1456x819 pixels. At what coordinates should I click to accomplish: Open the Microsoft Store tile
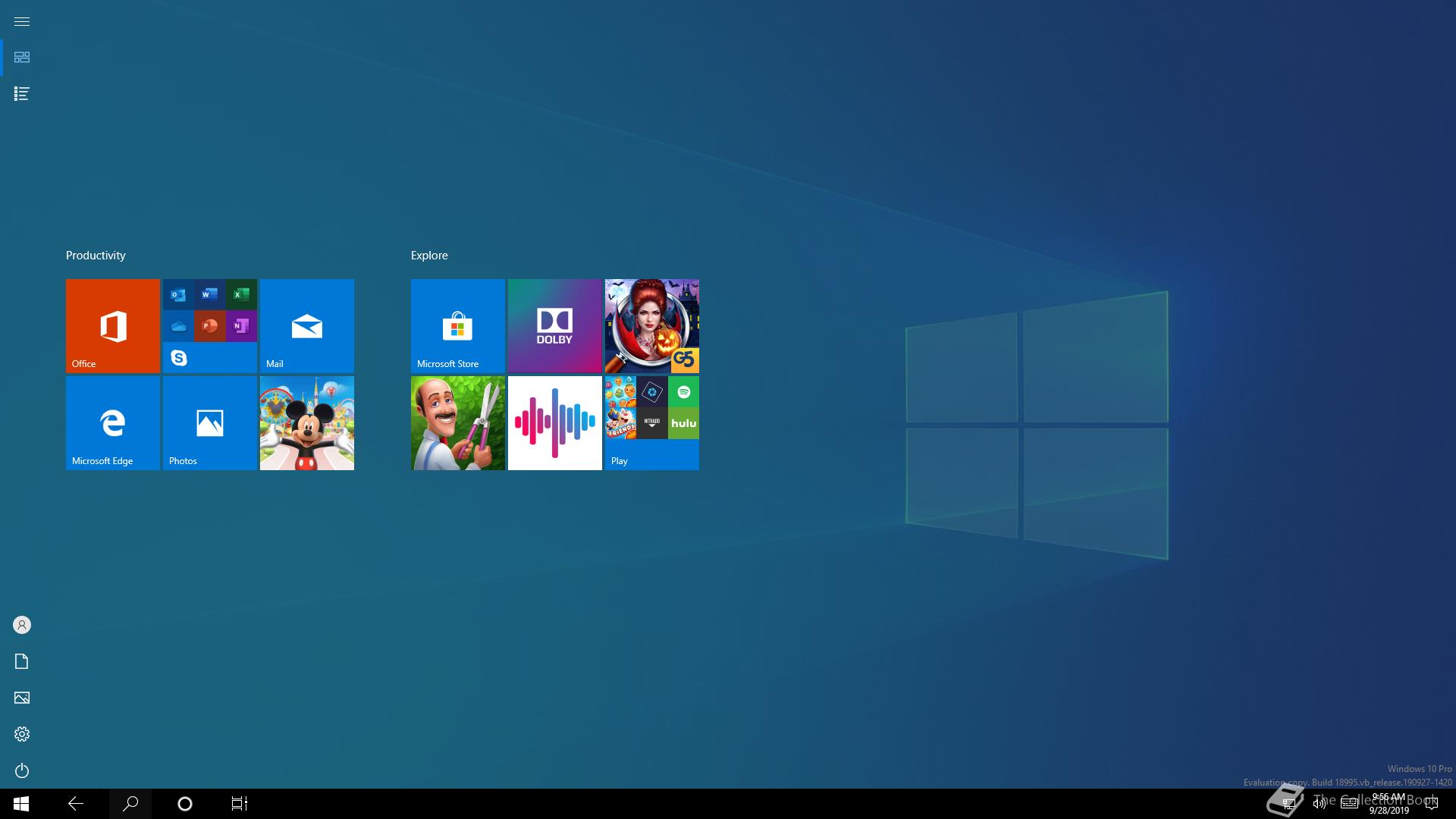tap(458, 326)
